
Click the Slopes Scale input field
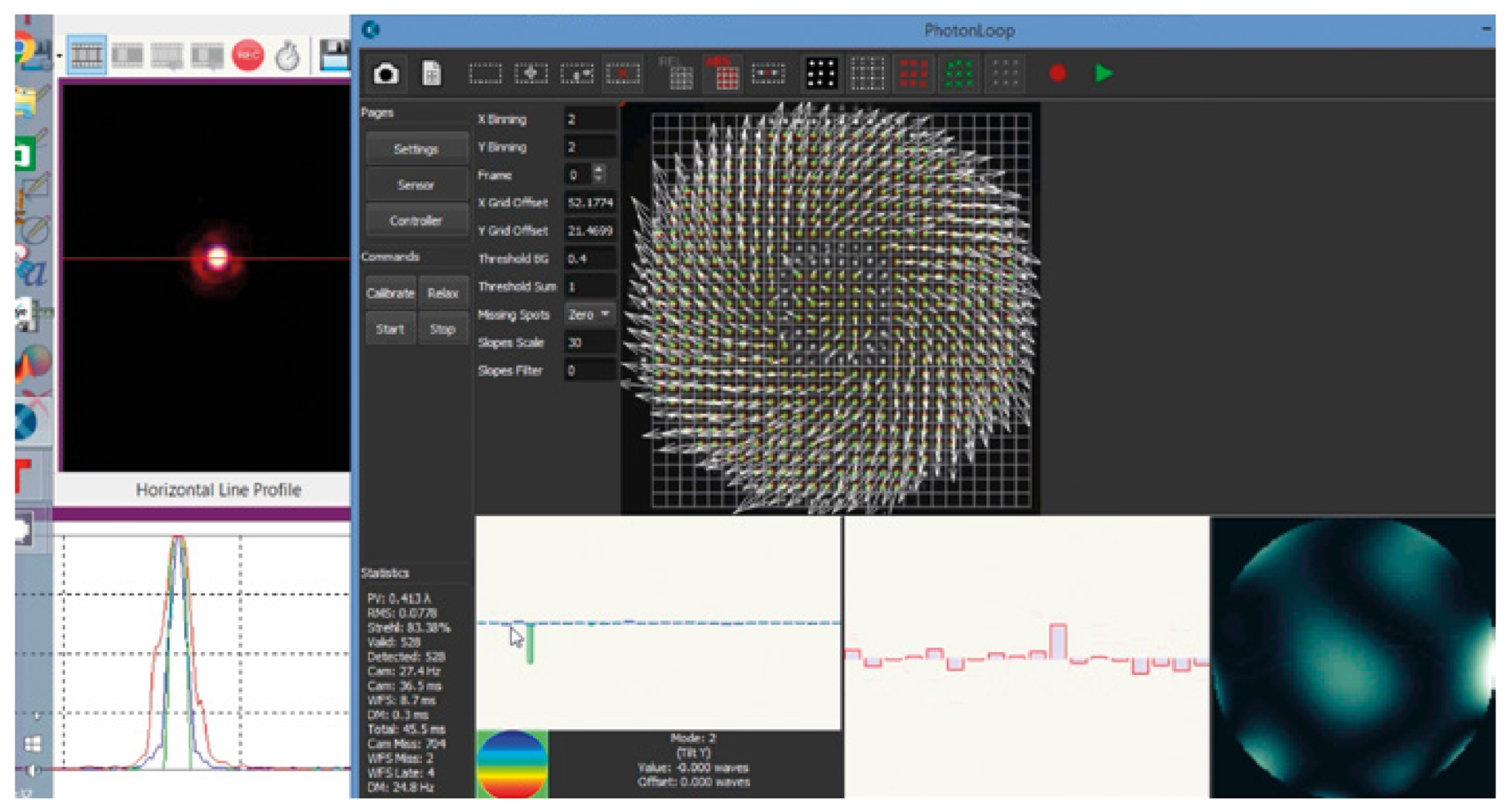click(589, 343)
